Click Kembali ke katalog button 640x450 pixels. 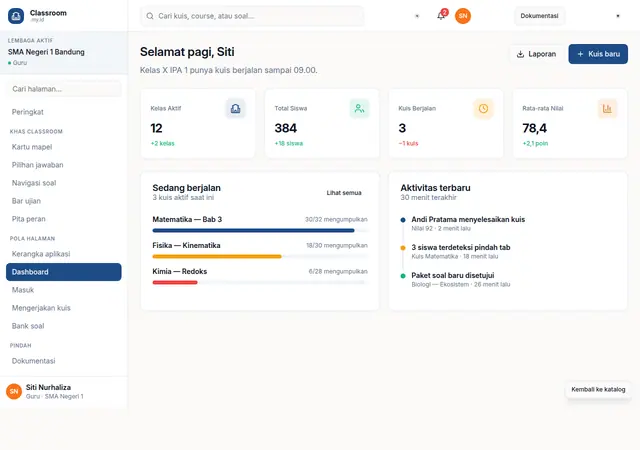[x=598, y=390]
